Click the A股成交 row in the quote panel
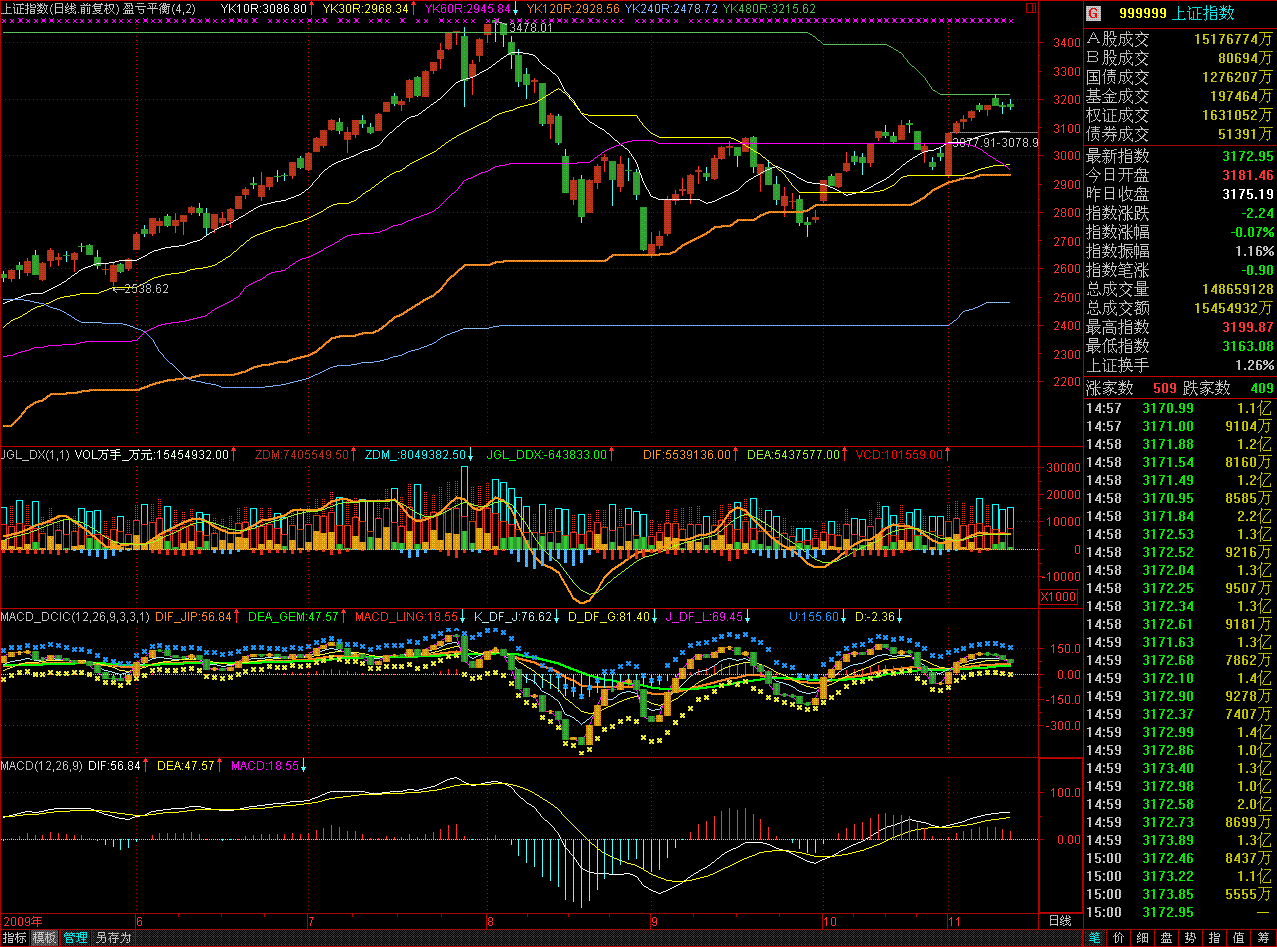This screenshot has height=947, width=1277. coord(1180,40)
